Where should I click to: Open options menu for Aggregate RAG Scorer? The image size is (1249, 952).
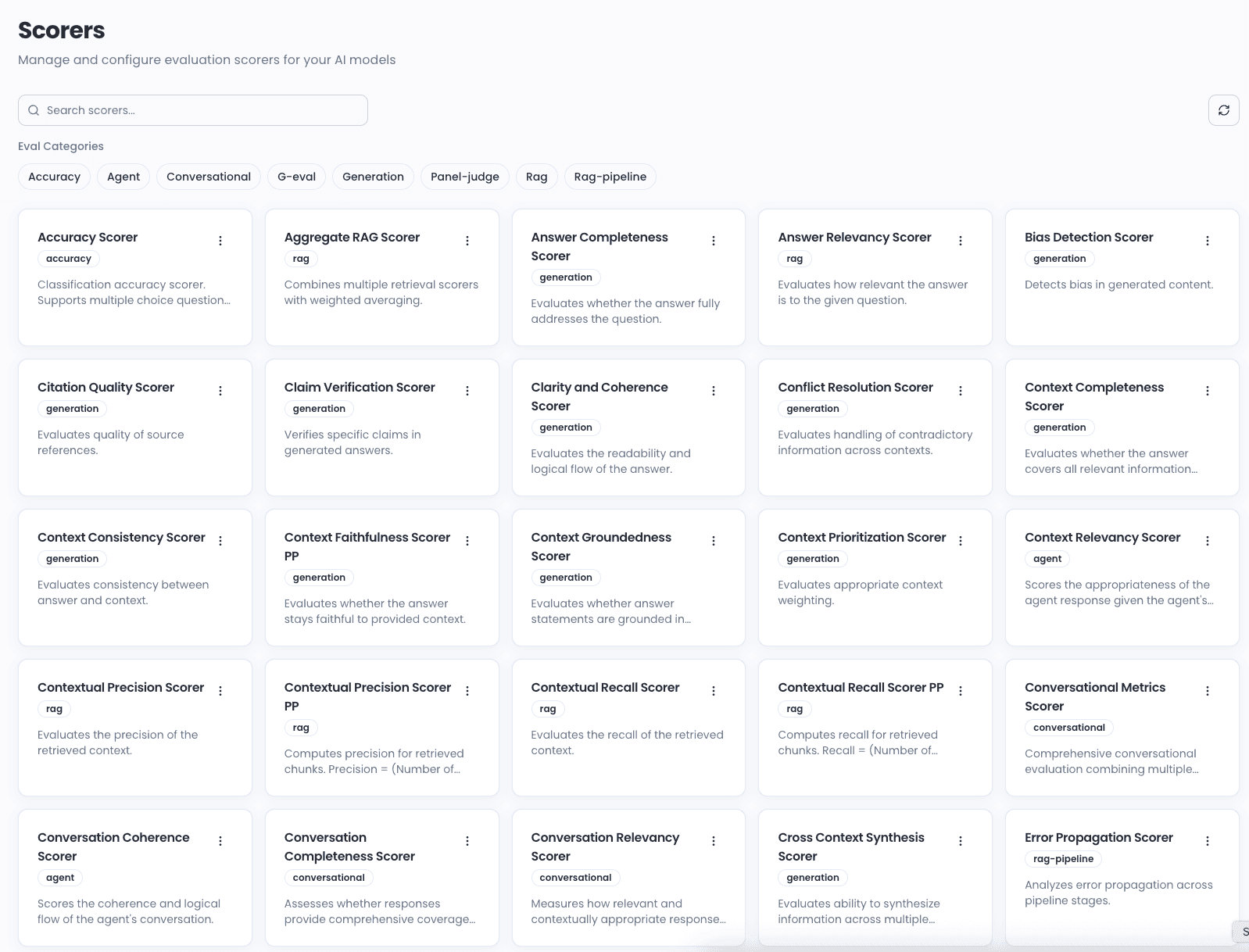tap(467, 241)
